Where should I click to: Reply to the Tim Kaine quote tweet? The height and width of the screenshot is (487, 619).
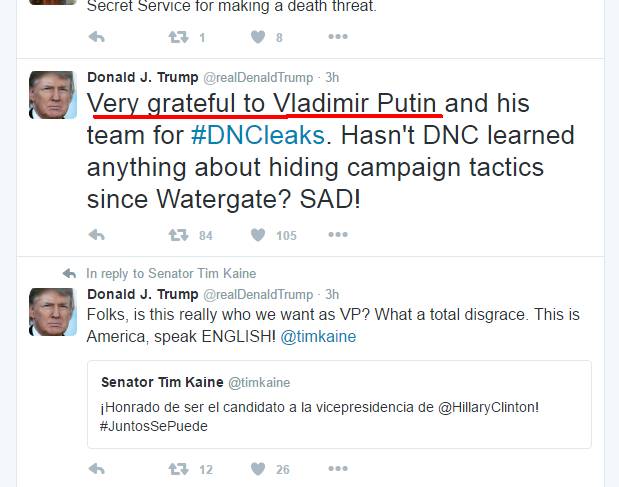97,469
